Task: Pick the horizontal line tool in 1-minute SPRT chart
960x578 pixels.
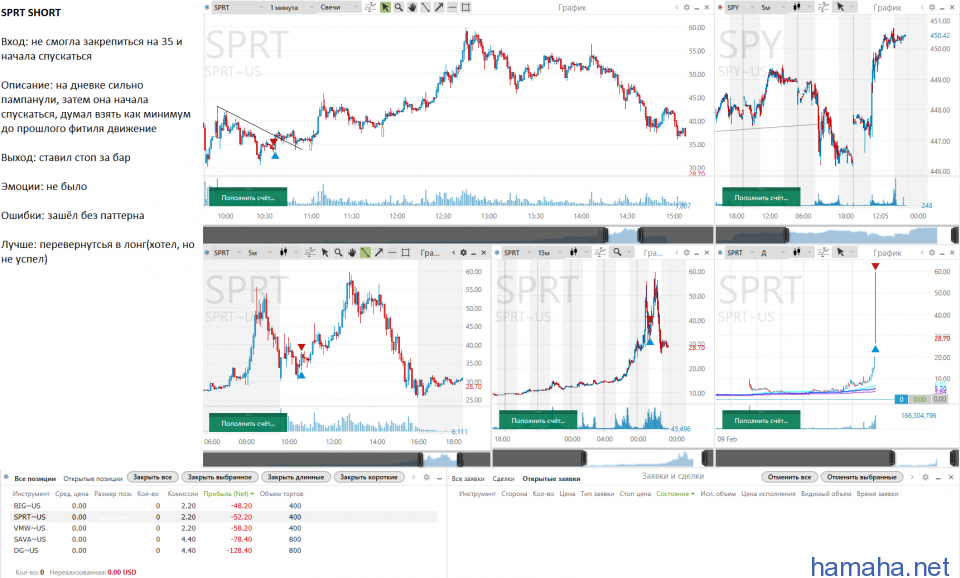Action: (x=452, y=7)
